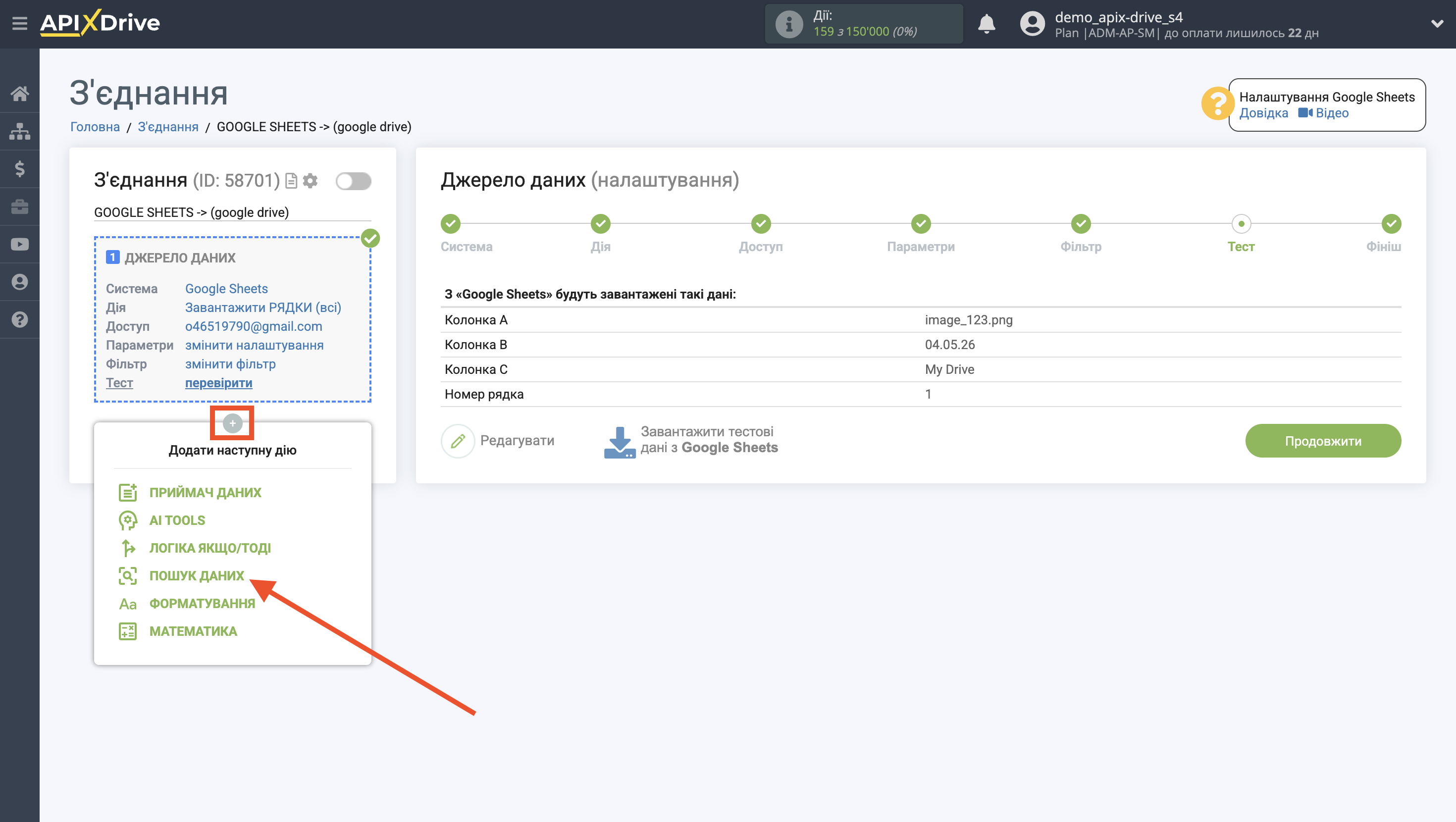The image size is (1456, 822).
Task: Click the o46519790@gmail.com access link
Action: [x=254, y=326]
